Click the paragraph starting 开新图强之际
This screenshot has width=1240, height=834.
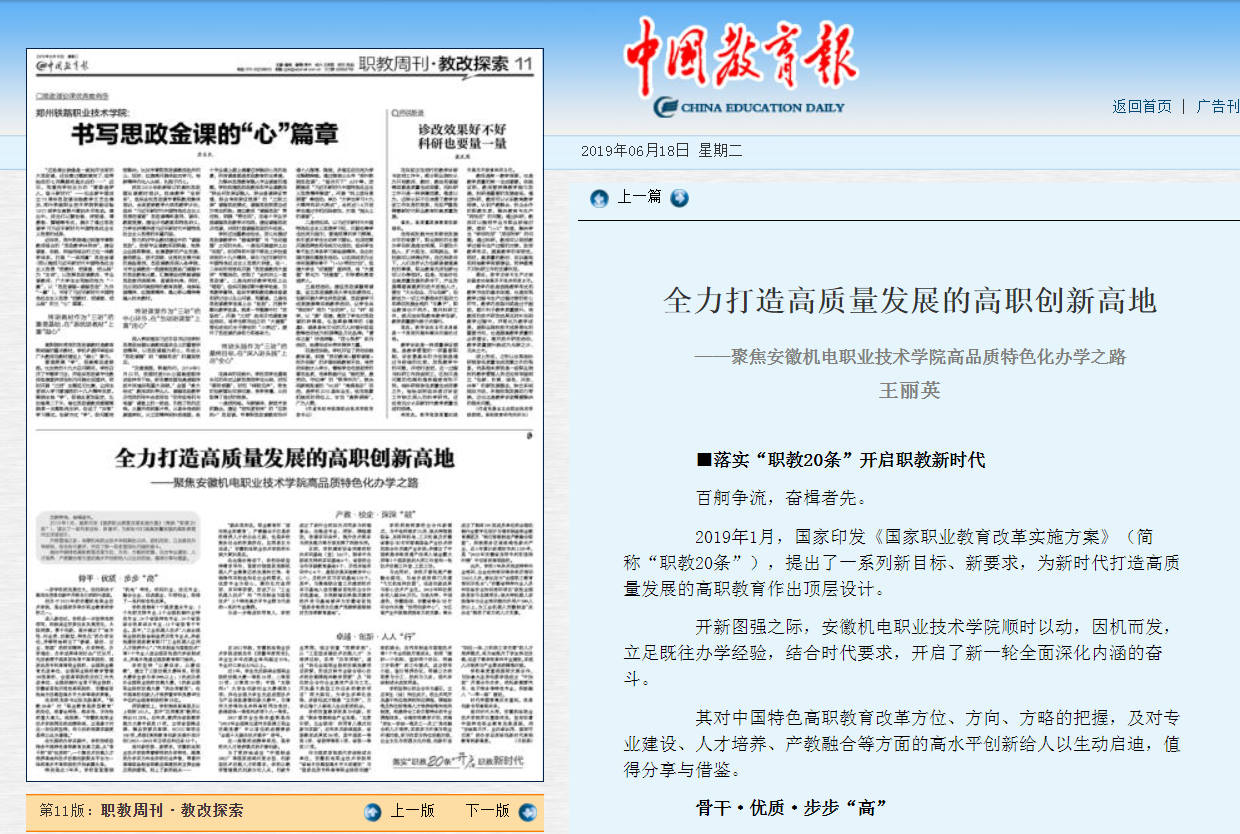(901, 653)
